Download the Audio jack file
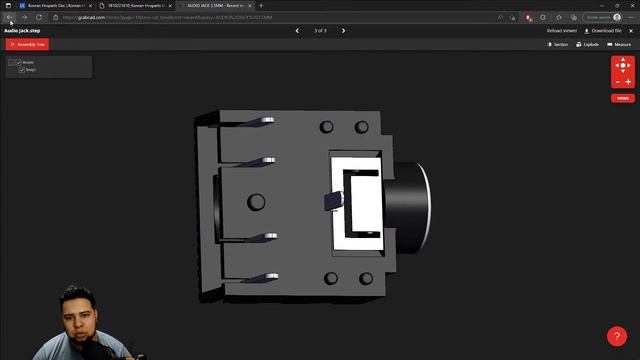This screenshot has width=640, height=360. point(603,31)
